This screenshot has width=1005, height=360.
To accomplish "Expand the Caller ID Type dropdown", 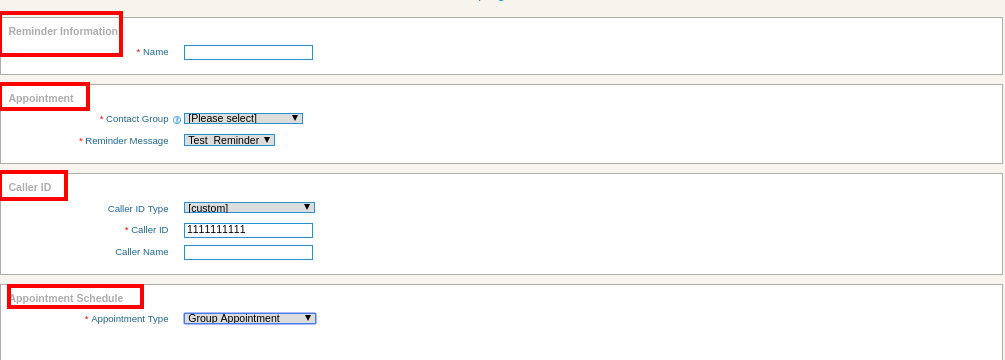I will click(249, 208).
